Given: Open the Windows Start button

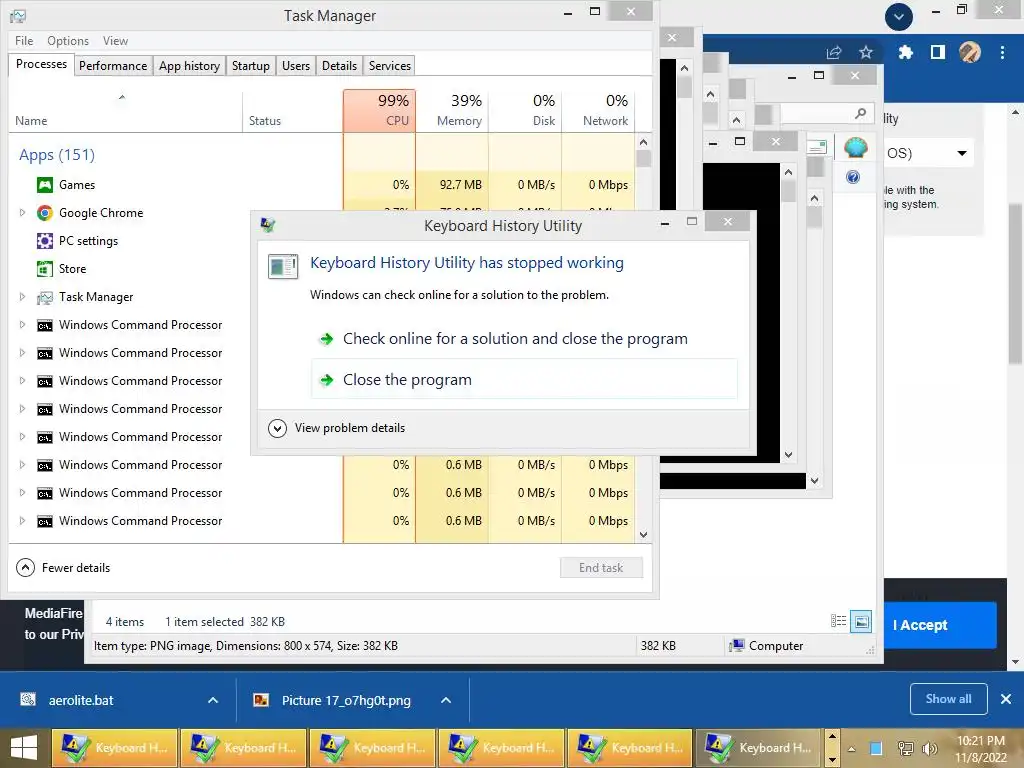Looking at the screenshot, I should point(24,748).
